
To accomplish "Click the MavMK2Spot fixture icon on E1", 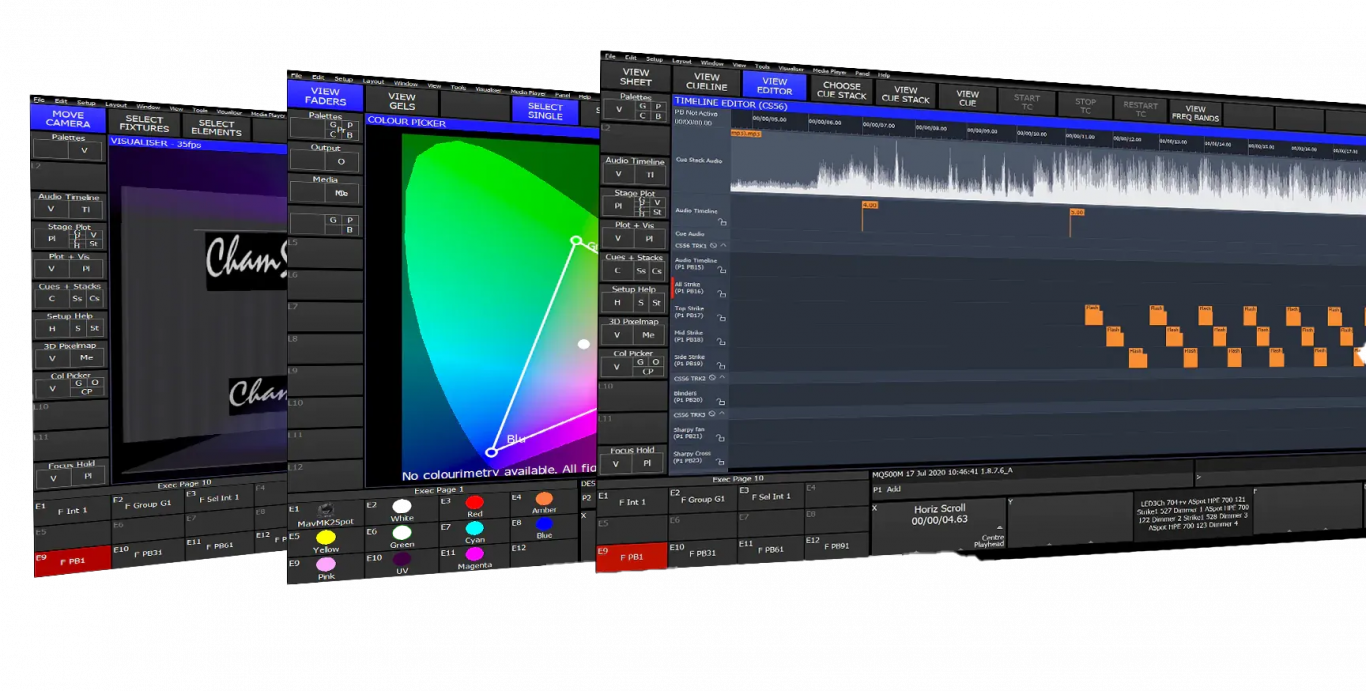I will click(x=325, y=508).
